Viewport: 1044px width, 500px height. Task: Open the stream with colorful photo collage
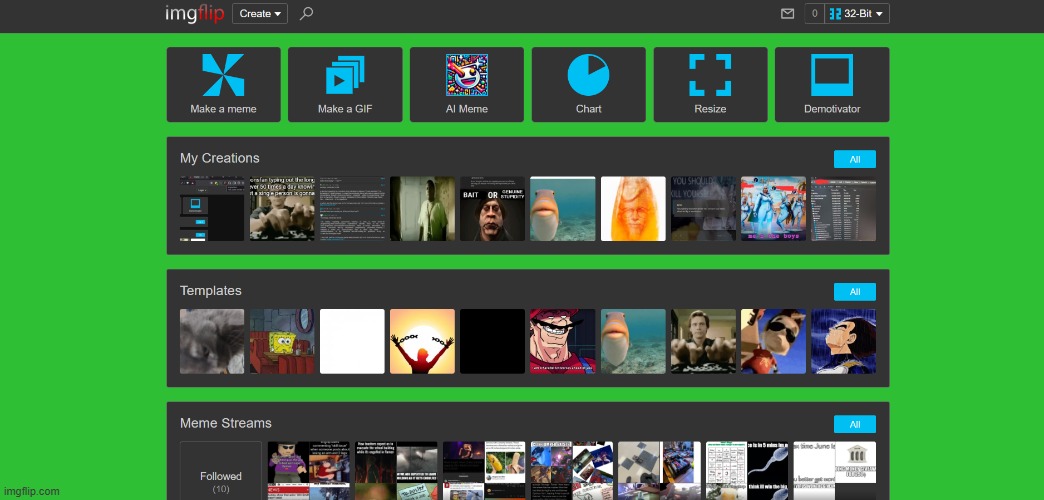click(572, 471)
